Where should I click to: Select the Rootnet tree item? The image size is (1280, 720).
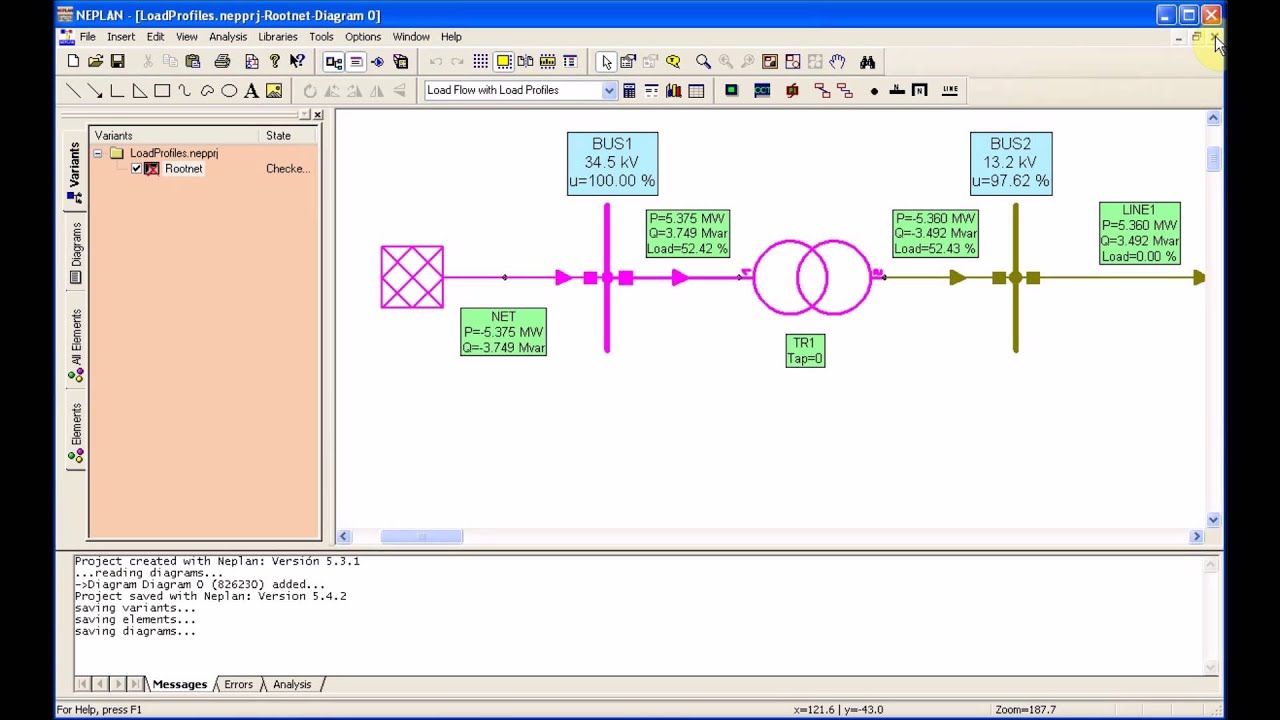[x=184, y=169]
